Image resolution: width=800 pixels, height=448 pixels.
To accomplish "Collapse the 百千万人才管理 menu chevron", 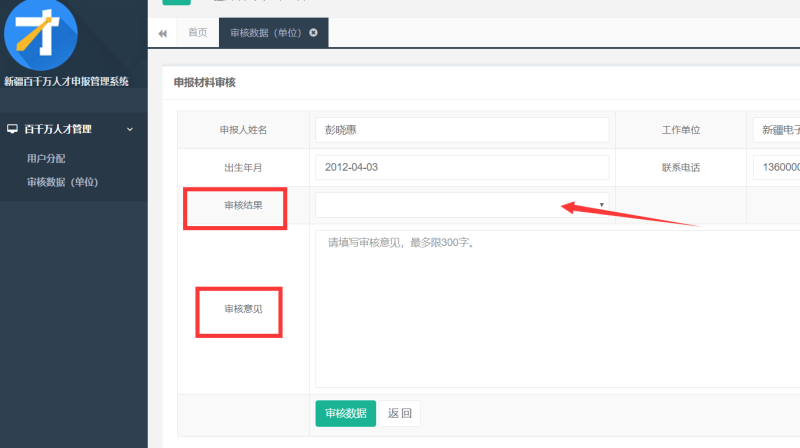I will [129, 129].
